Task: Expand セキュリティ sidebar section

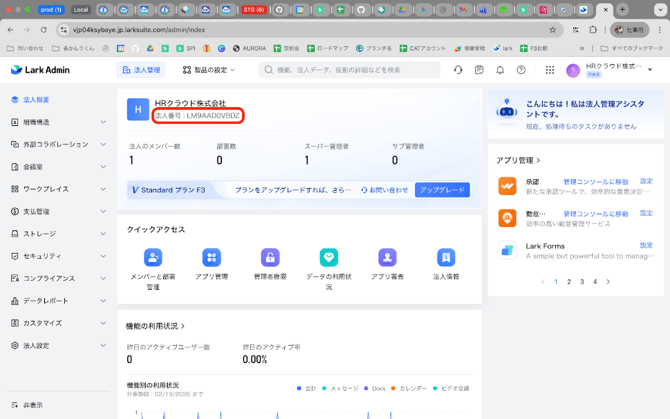Action: tap(58, 256)
